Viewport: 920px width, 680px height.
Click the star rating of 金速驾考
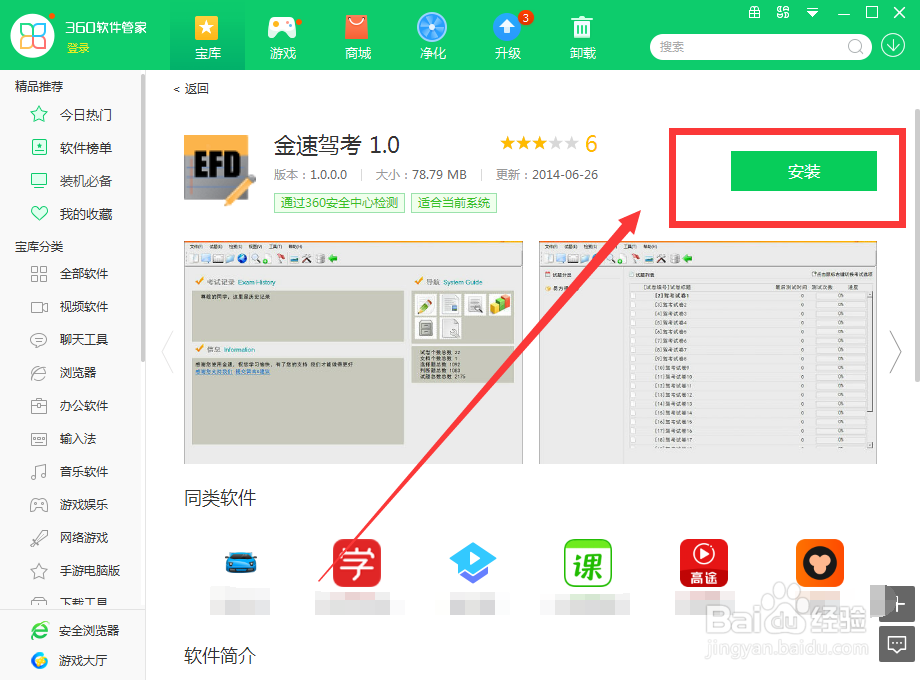pos(539,143)
